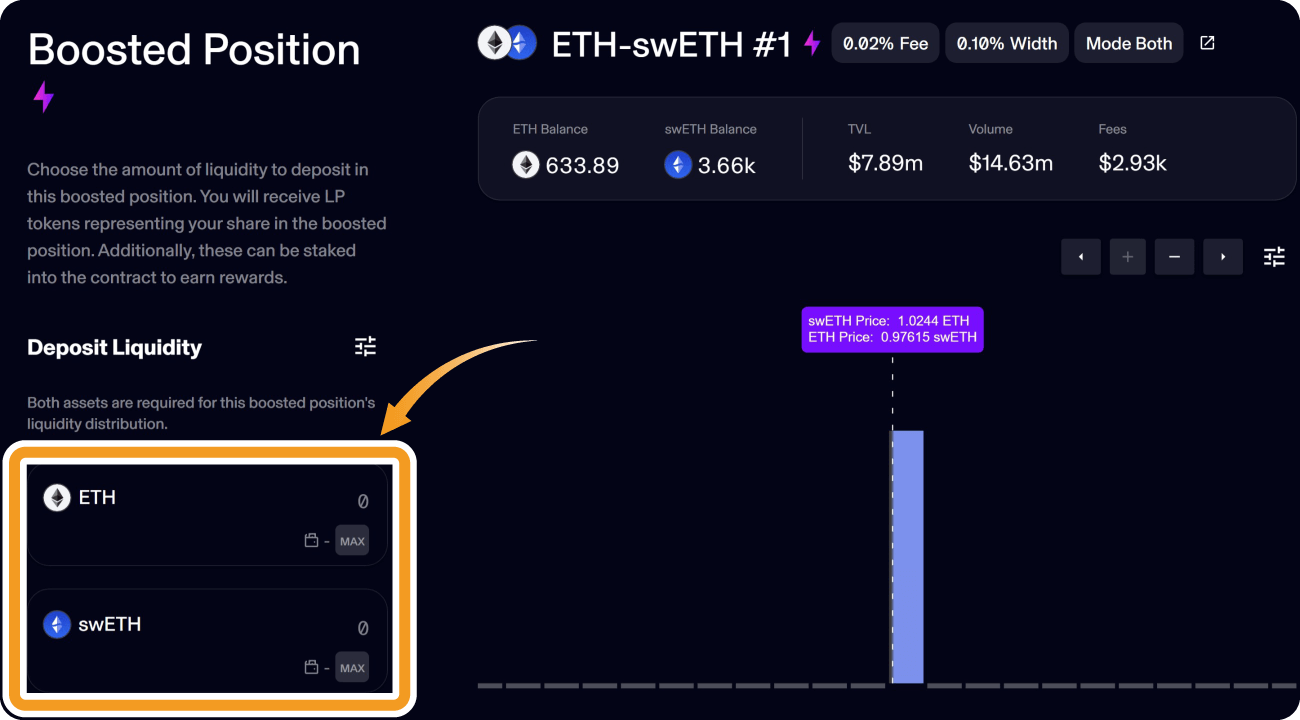
Task: Zoom out chart with minus button
Action: 1175,257
